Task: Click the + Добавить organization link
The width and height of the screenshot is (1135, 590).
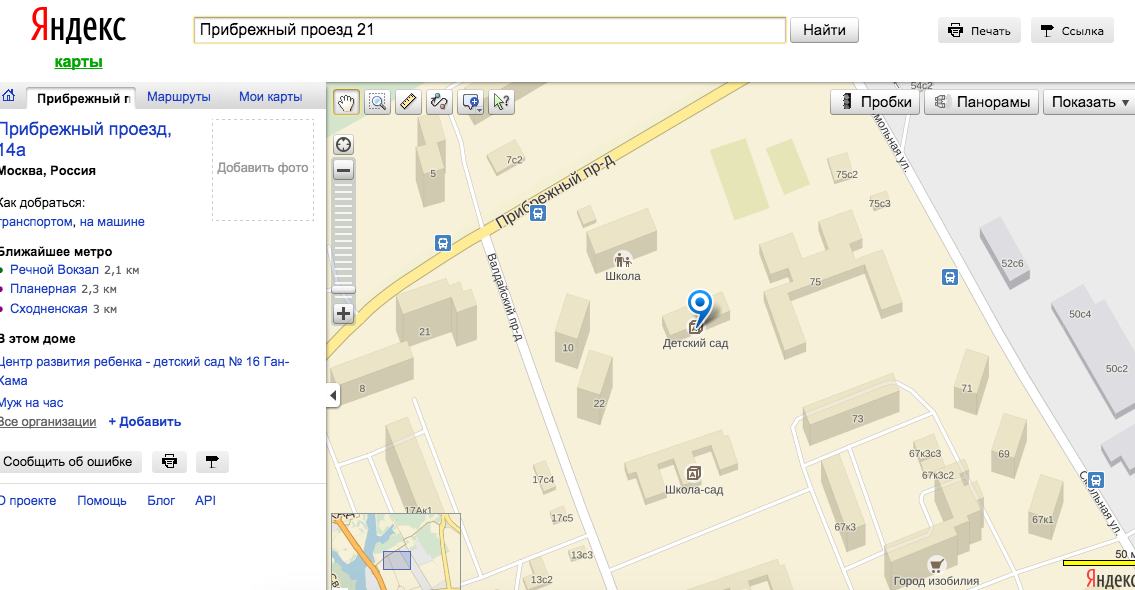Action: [145, 422]
